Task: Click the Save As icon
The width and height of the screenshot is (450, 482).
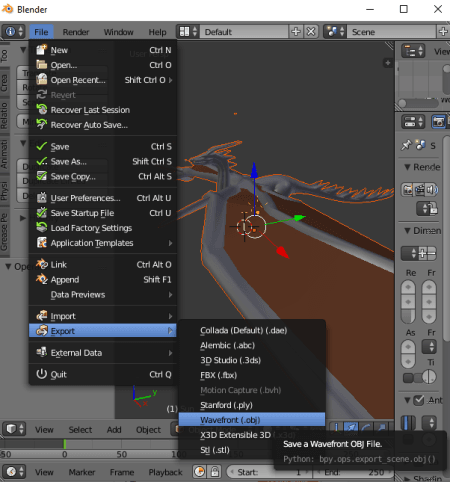Action: point(42,161)
